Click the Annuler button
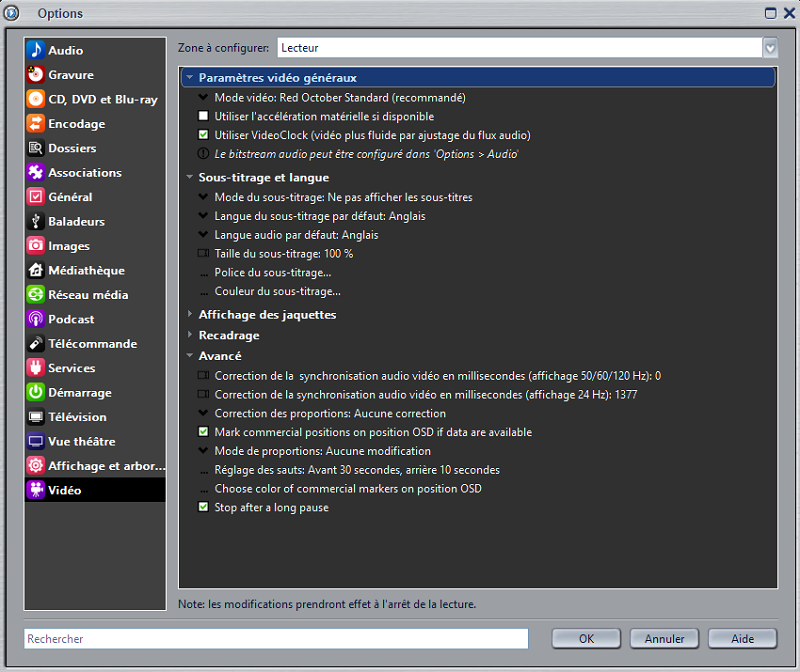The width and height of the screenshot is (800, 672). pos(664,639)
